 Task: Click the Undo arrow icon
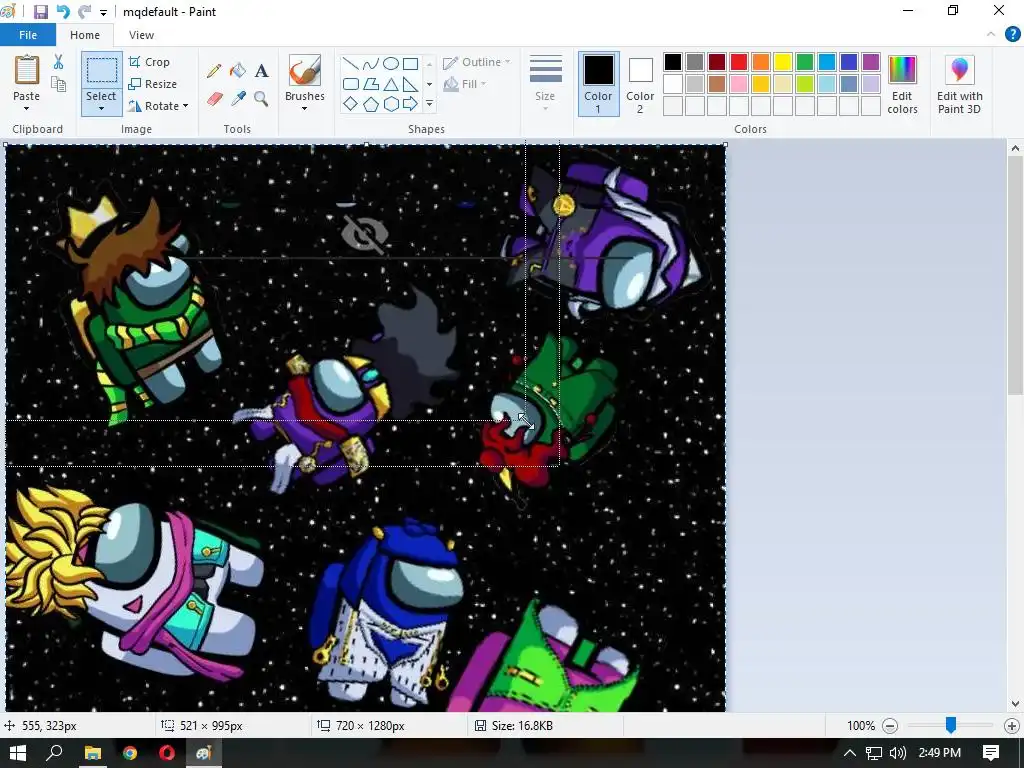tap(63, 12)
